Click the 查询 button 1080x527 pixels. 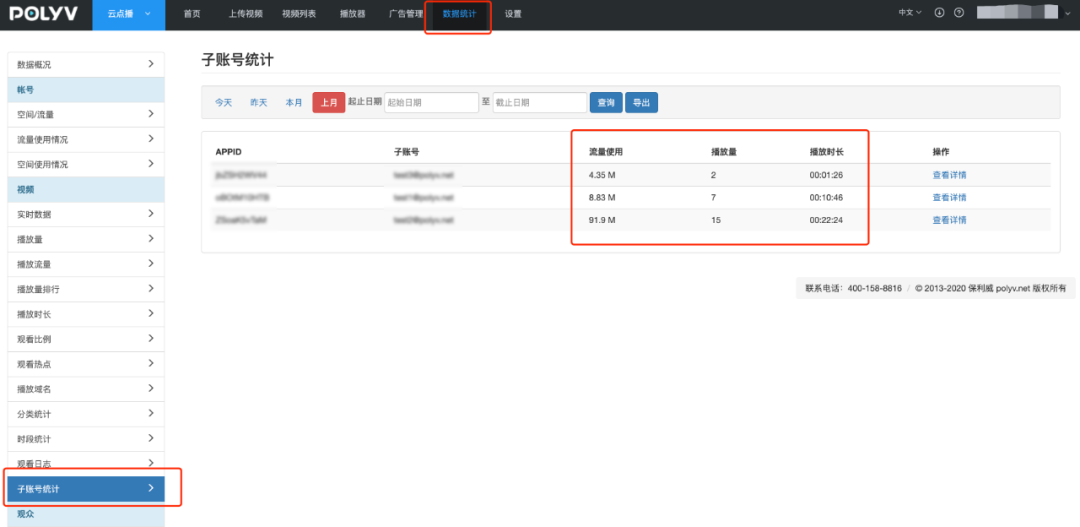point(606,102)
